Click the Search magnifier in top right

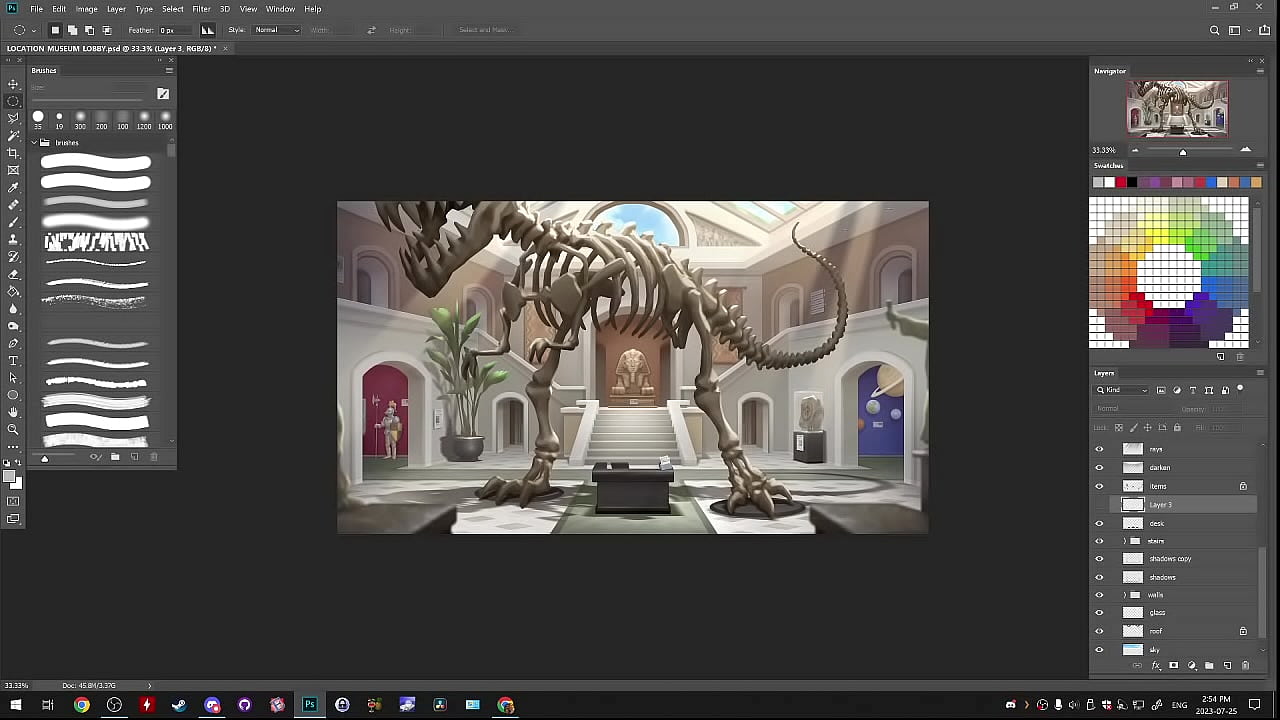coord(1215,30)
